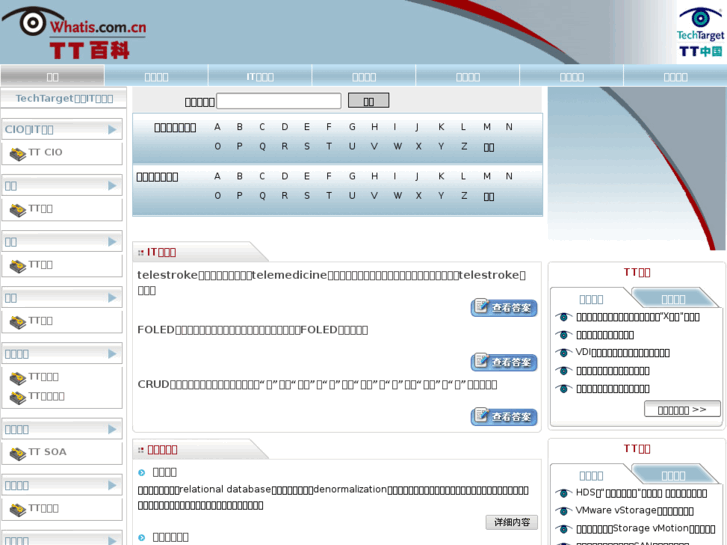Select the IT tab in the navigation bar
This screenshot has width=727, height=545.
point(260,77)
